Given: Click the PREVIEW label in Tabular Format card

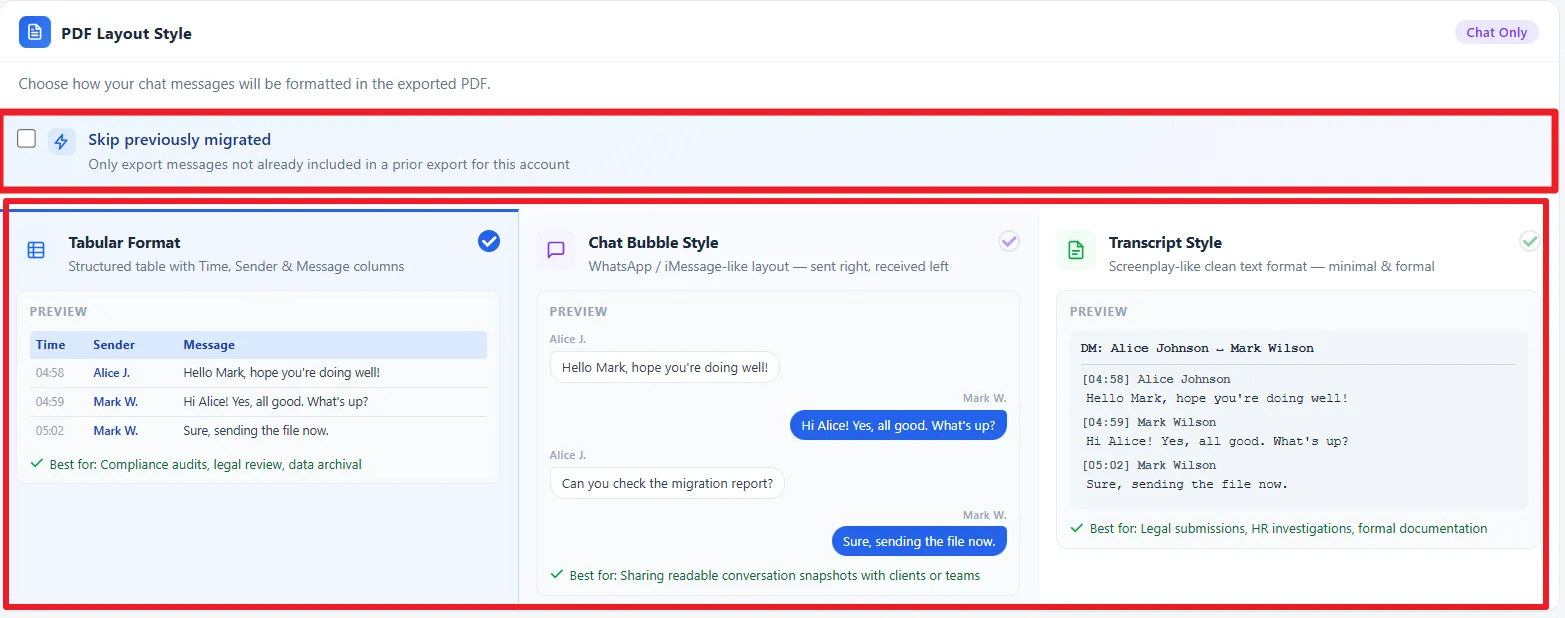Looking at the screenshot, I should click(58, 311).
